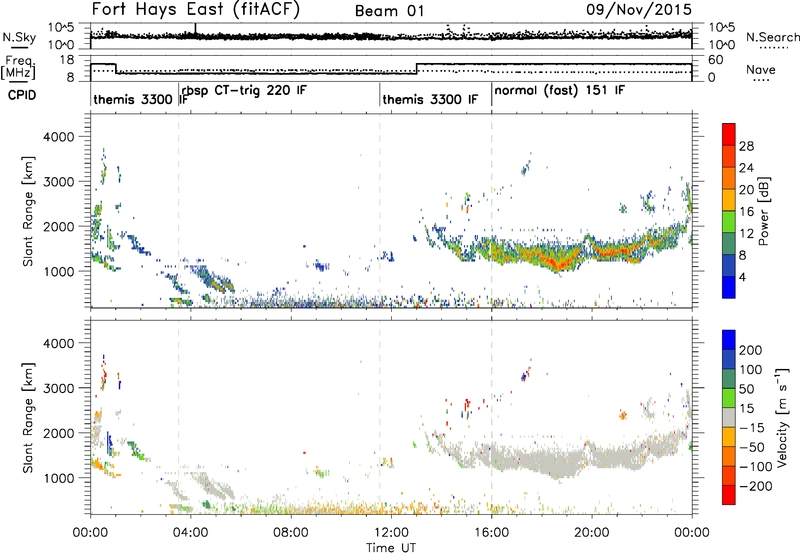Click the 'Power [dB]' colorbar label
Image resolution: width=800 pixels, height=554 pixels.
tap(764, 211)
